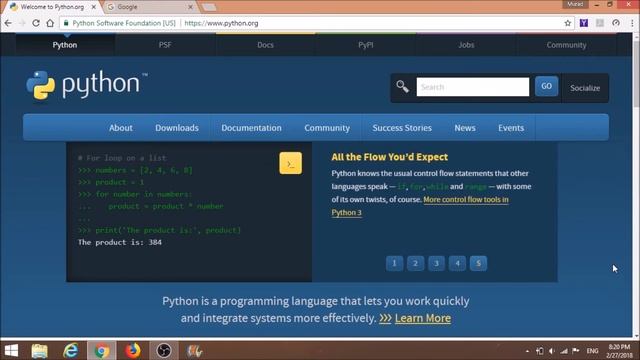640x360 pixels.
Task: Show slide 4 of code examples
Action: pos(458,263)
